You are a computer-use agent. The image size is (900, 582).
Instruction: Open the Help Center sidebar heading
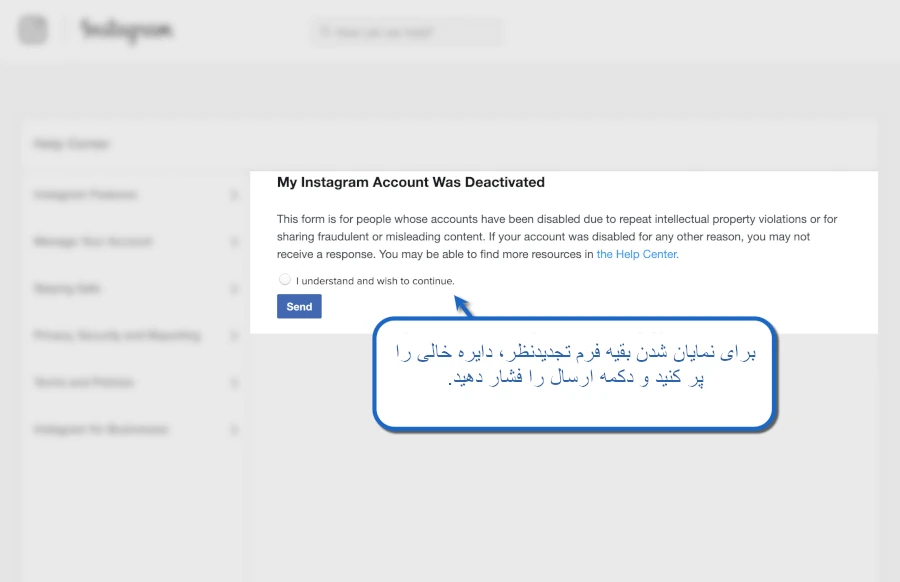pos(72,144)
